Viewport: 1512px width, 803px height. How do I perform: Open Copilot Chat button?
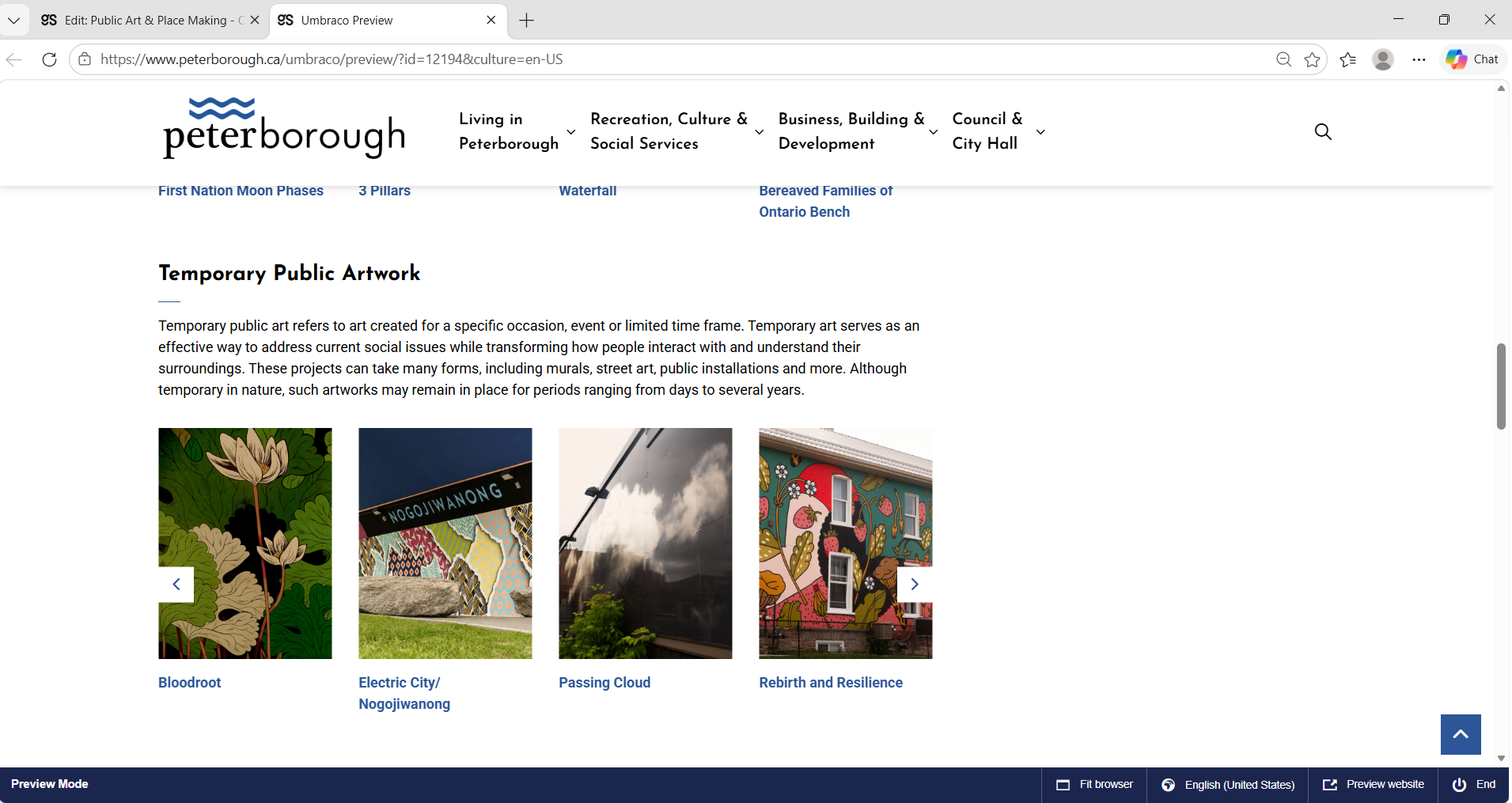point(1472,59)
